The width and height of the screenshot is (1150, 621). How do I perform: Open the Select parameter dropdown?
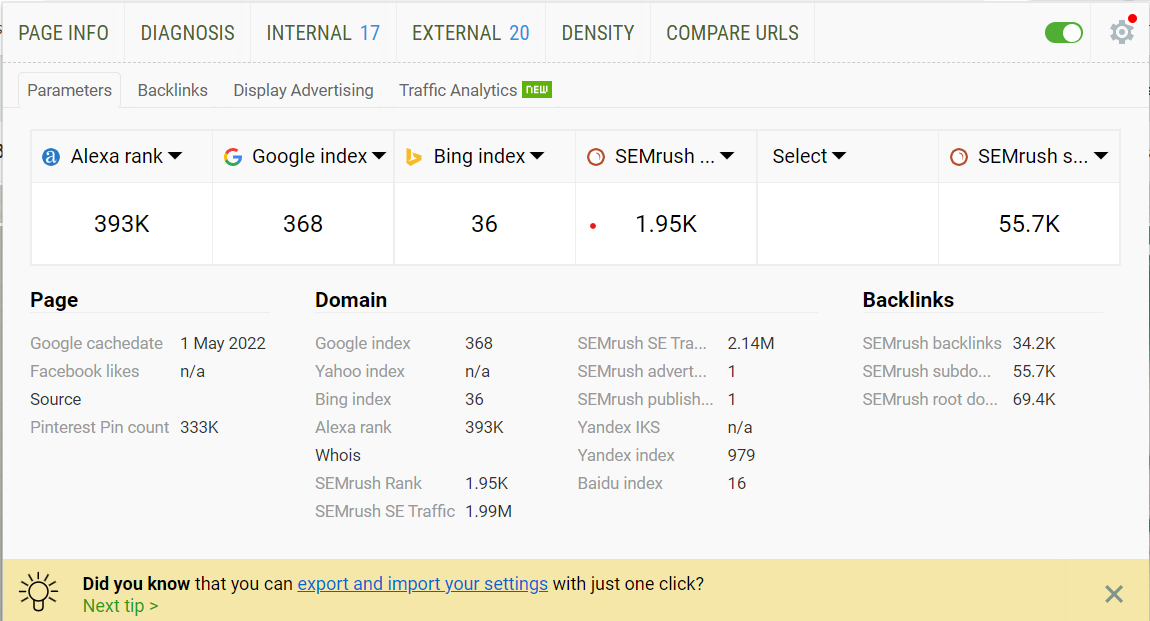point(809,156)
